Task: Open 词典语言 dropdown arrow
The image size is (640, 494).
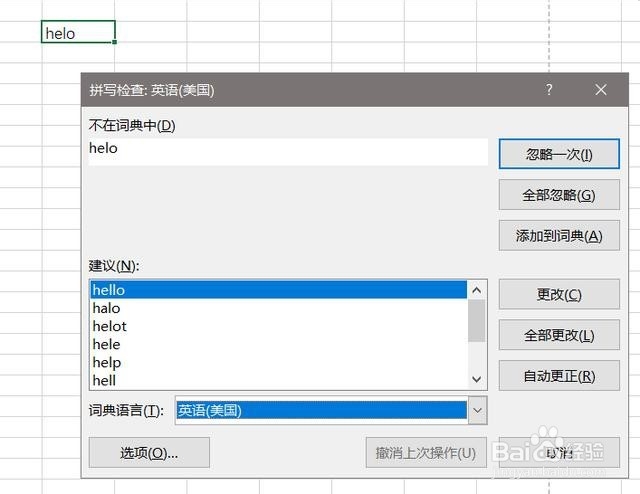Action: tap(478, 410)
